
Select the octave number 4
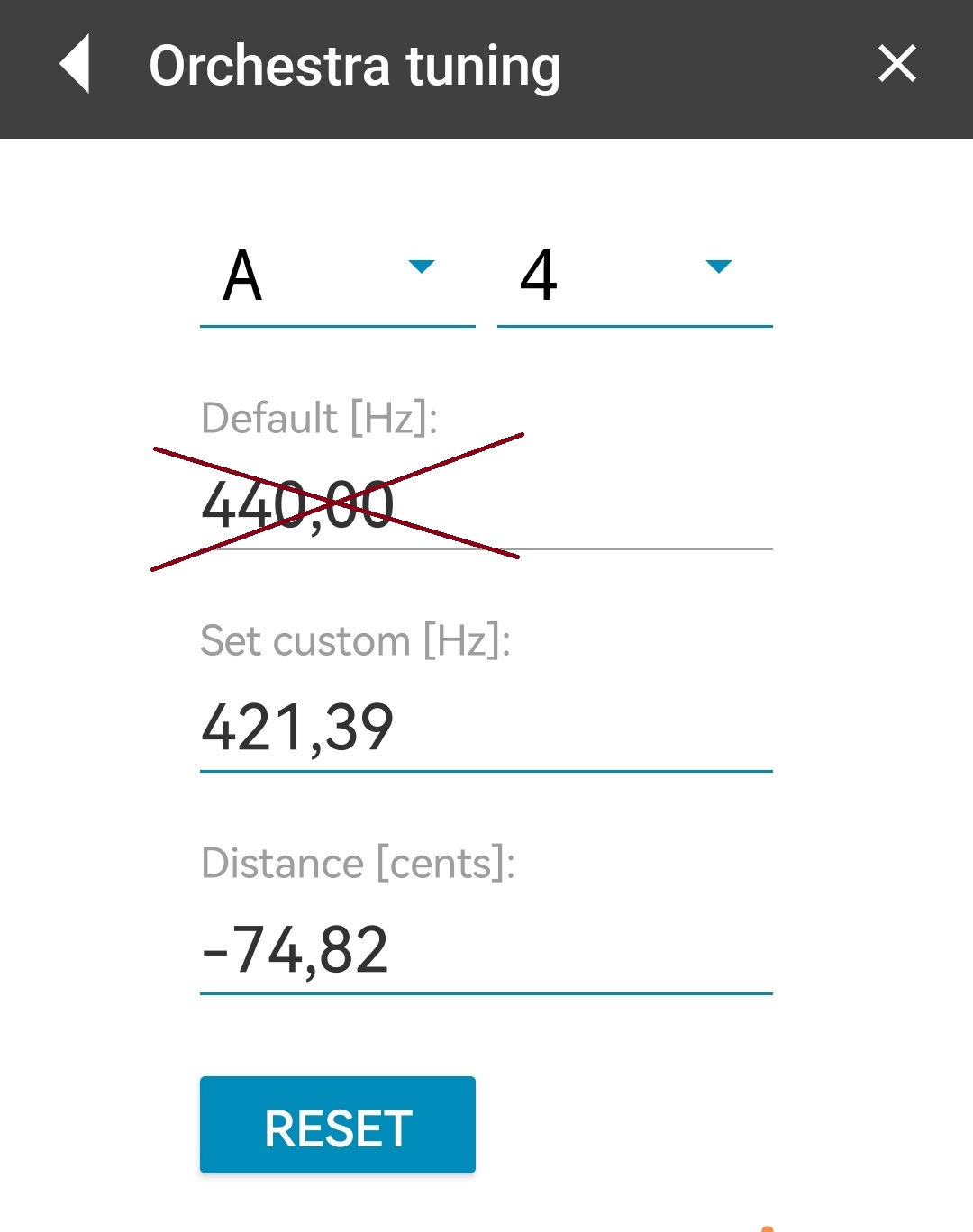pyautogui.click(x=539, y=279)
